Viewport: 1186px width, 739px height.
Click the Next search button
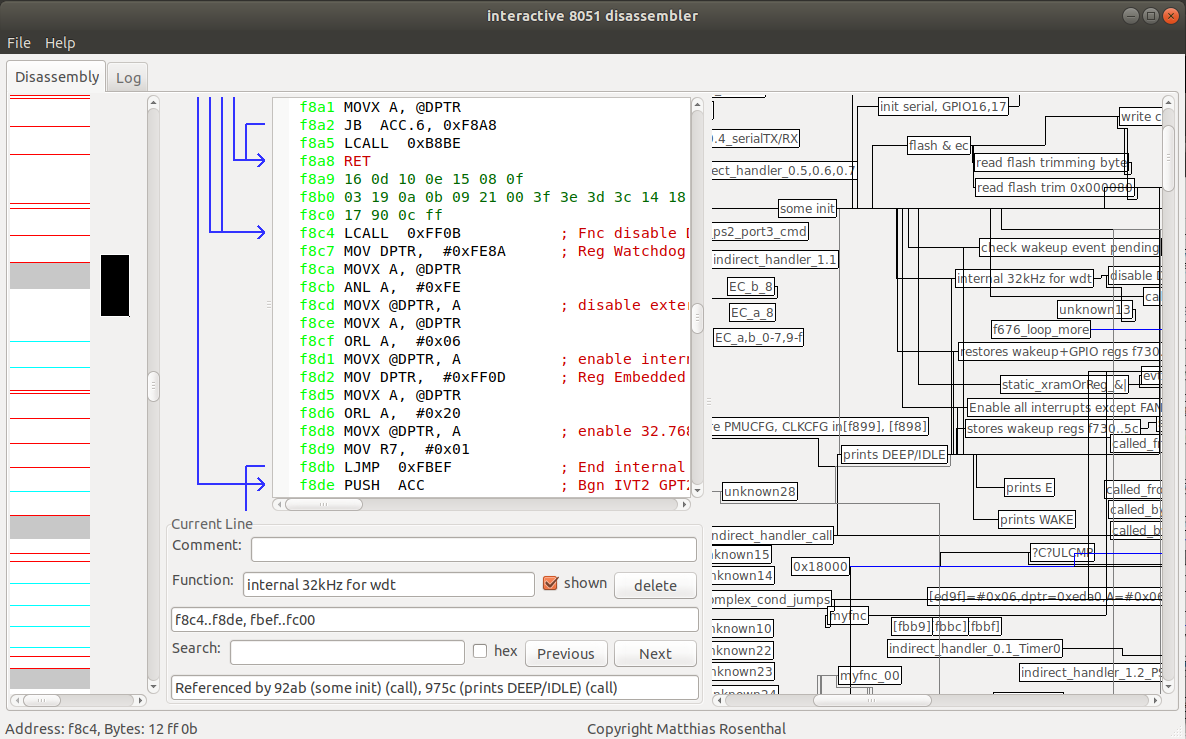(655, 654)
